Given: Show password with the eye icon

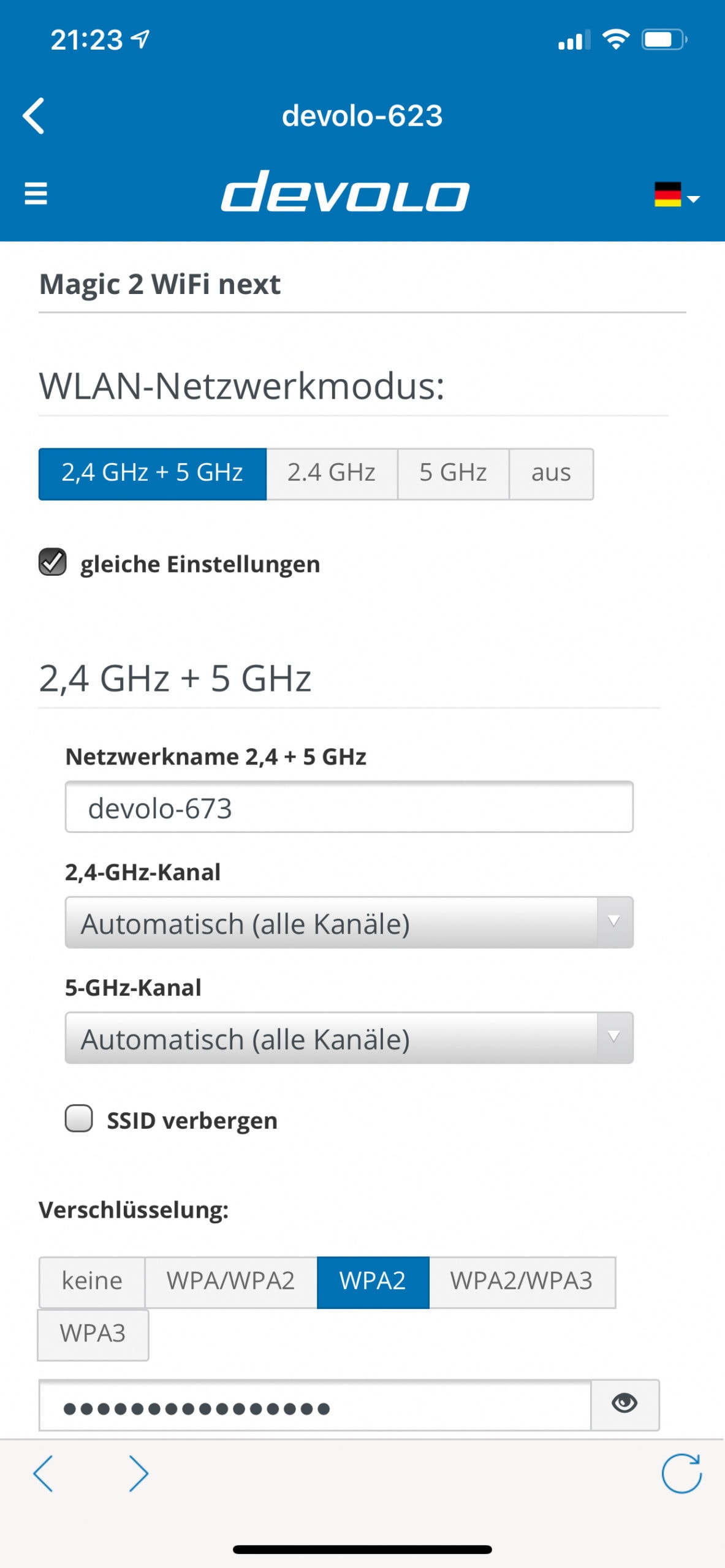Looking at the screenshot, I should [624, 1404].
